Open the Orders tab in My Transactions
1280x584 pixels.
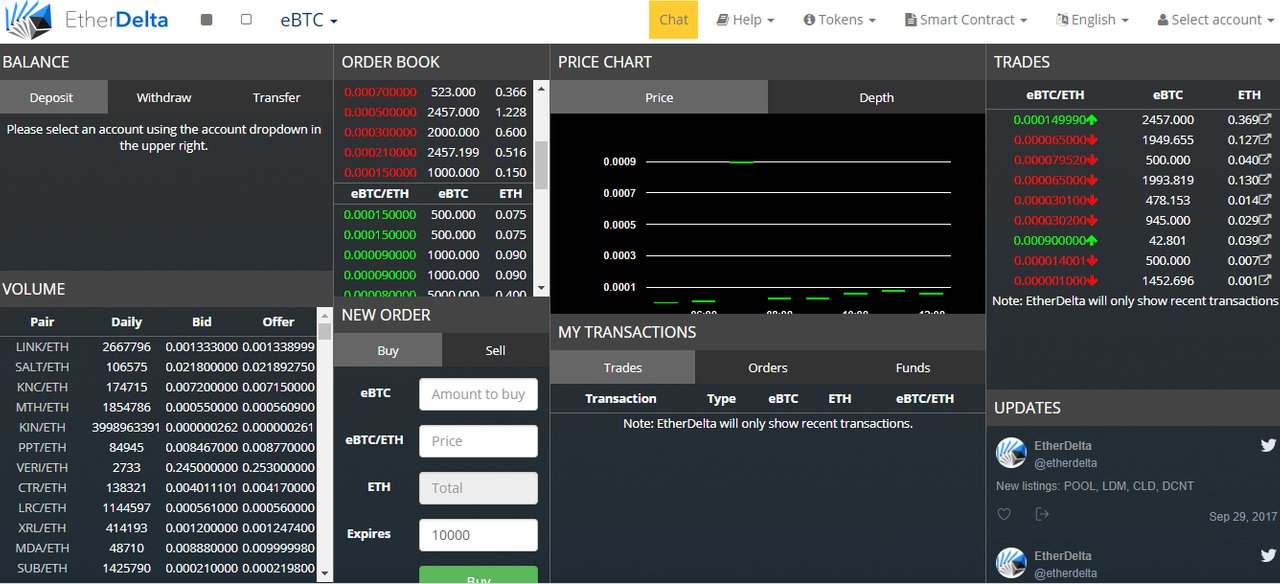click(768, 367)
